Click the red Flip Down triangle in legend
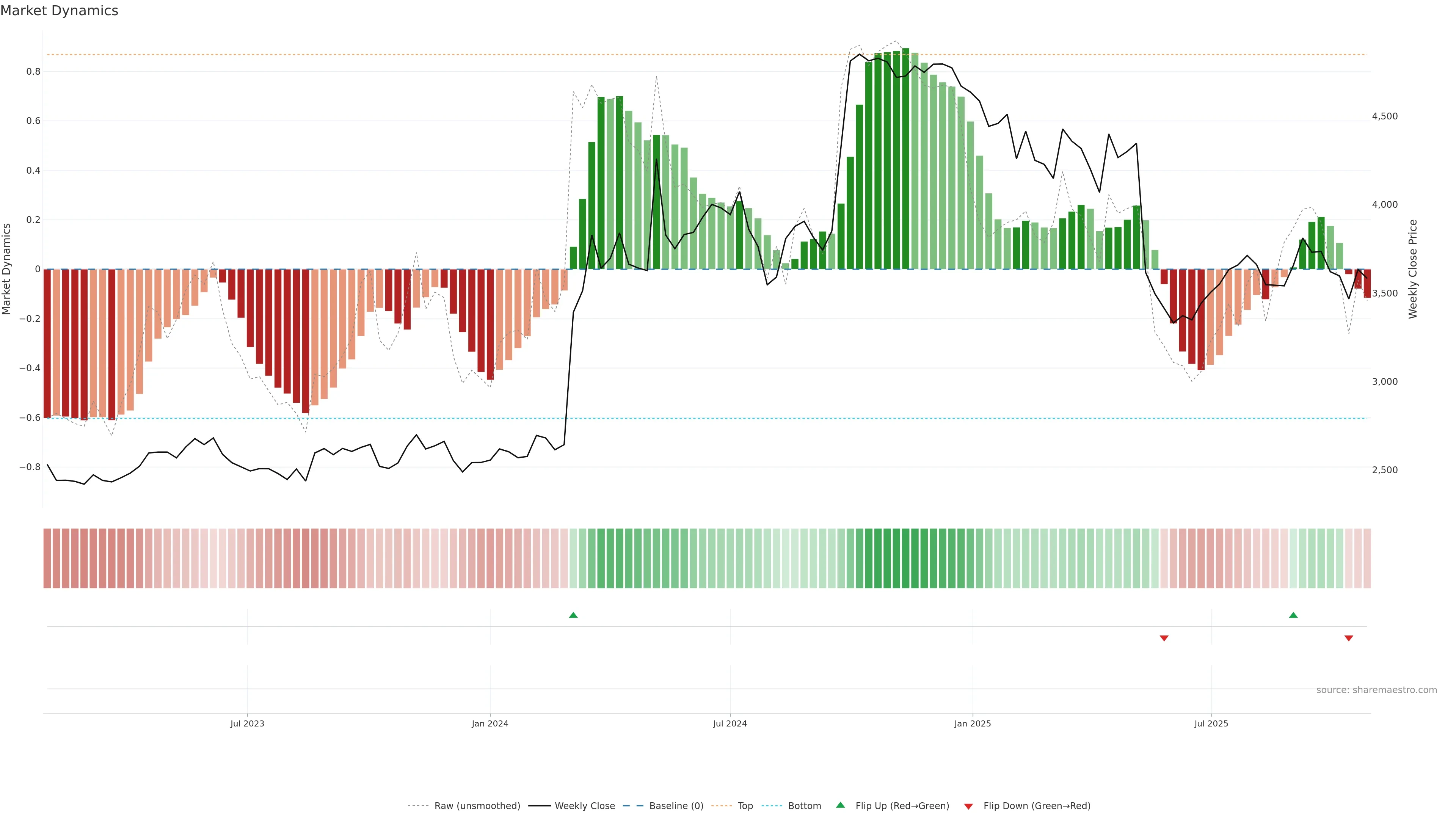1456x819 pixels. pos(968,806)
